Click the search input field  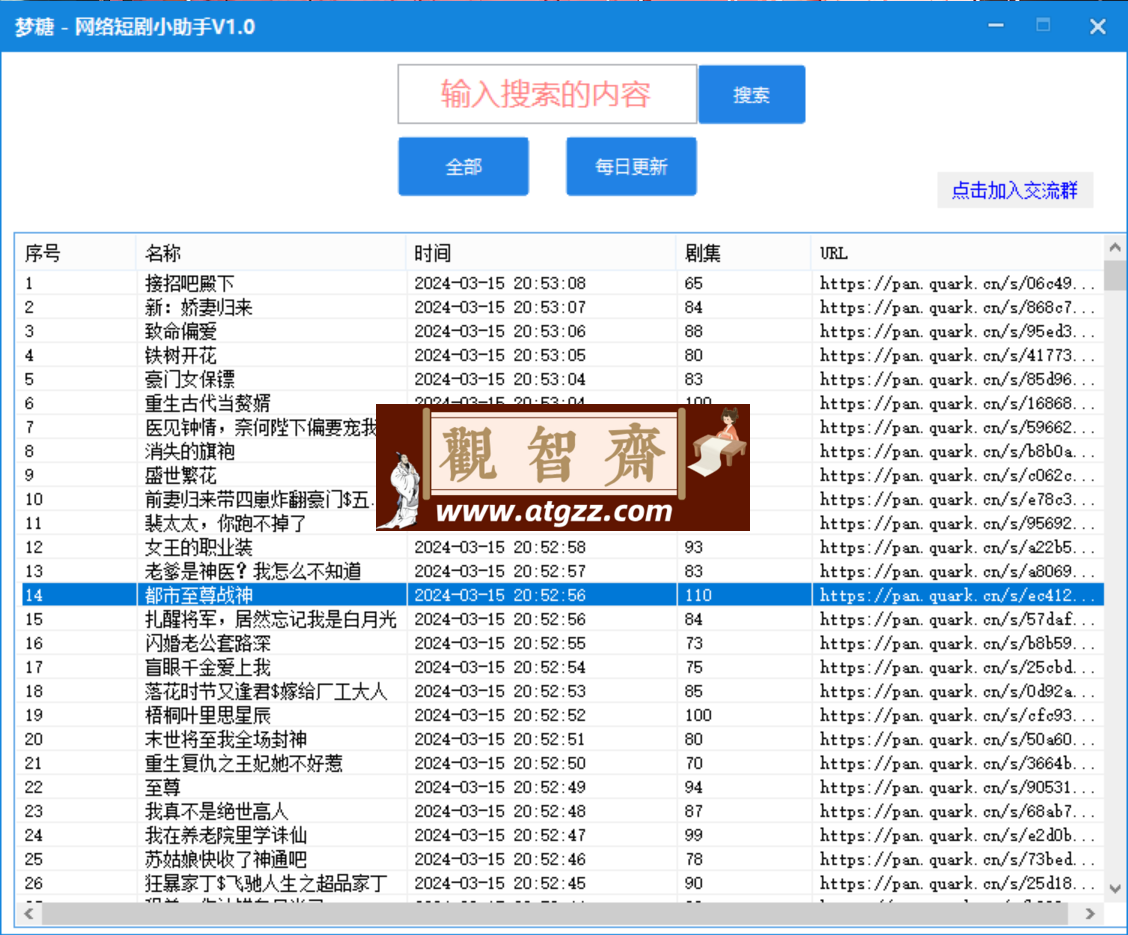coord(547,94)
